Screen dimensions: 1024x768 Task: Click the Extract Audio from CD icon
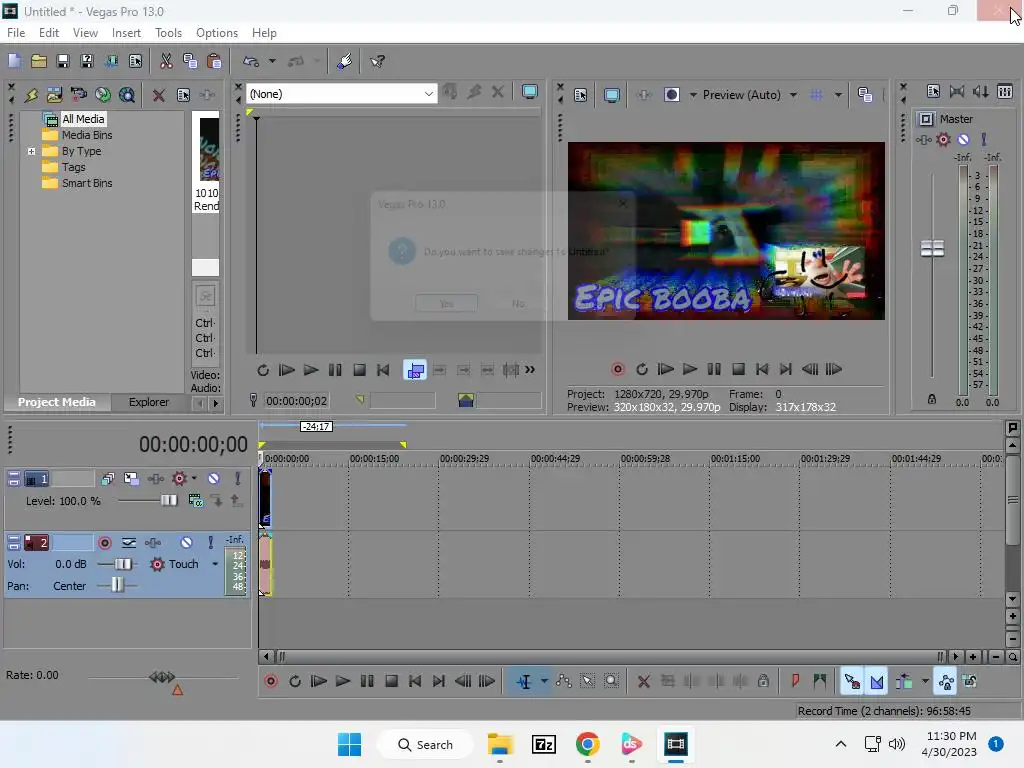103,95
